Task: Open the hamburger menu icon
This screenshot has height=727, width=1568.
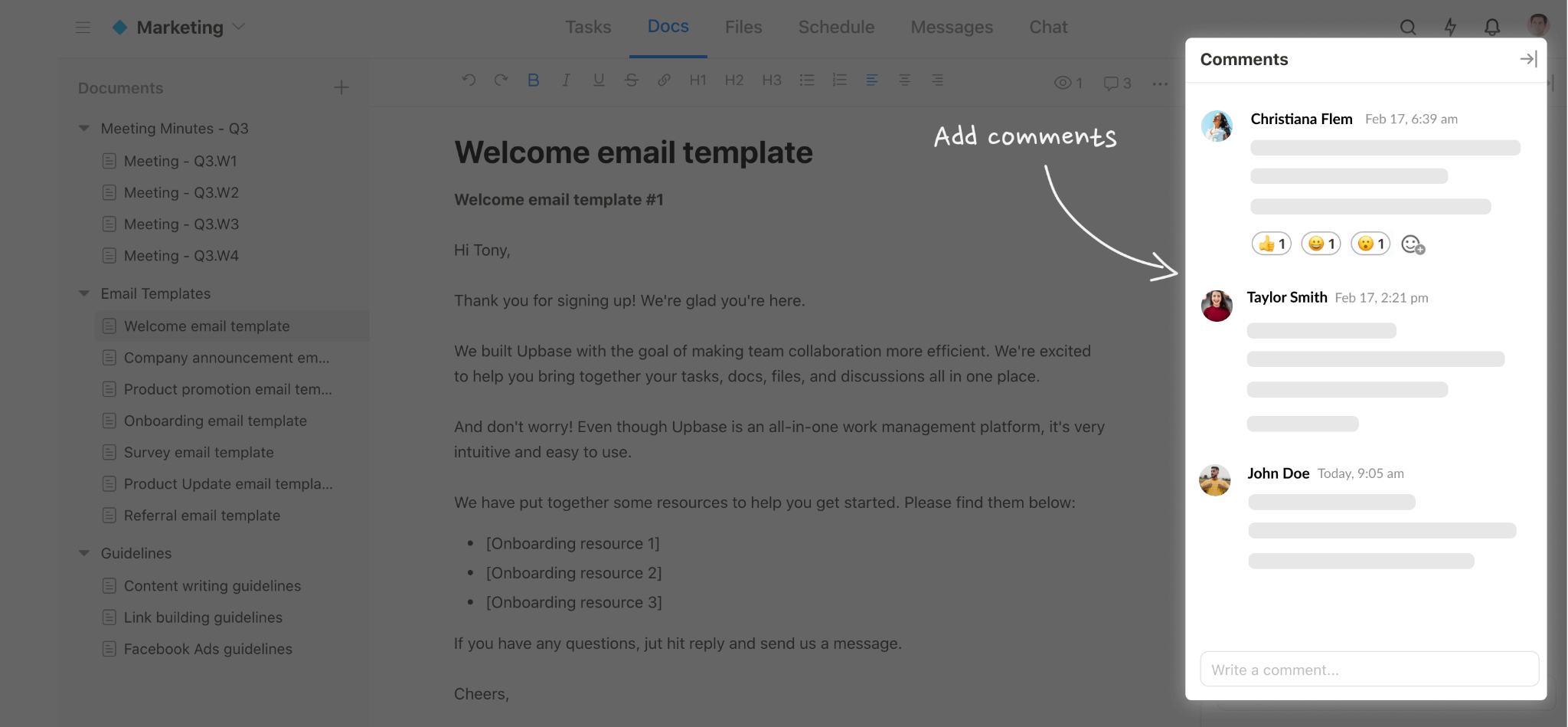Action: tap(83, 28)
